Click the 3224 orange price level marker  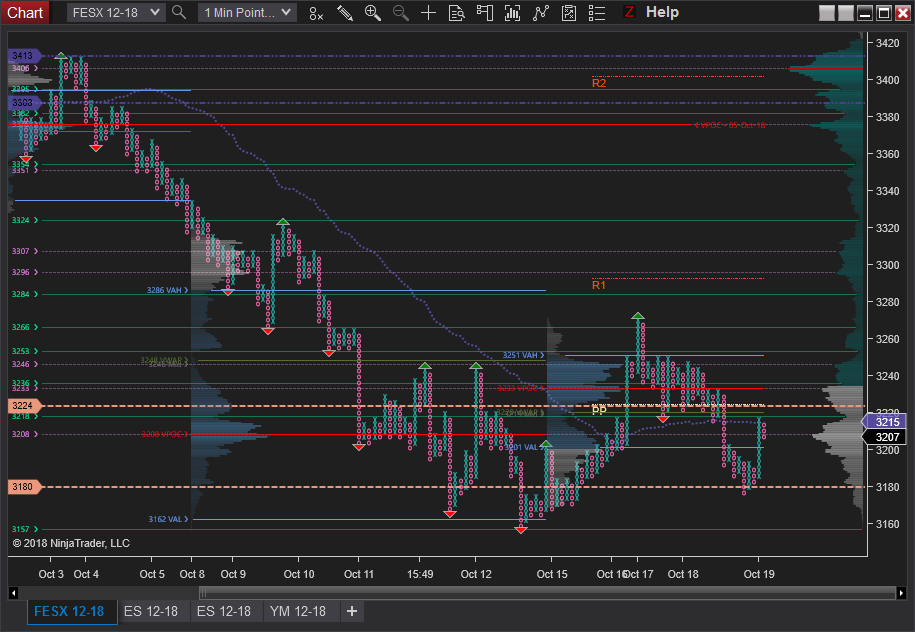23,406
